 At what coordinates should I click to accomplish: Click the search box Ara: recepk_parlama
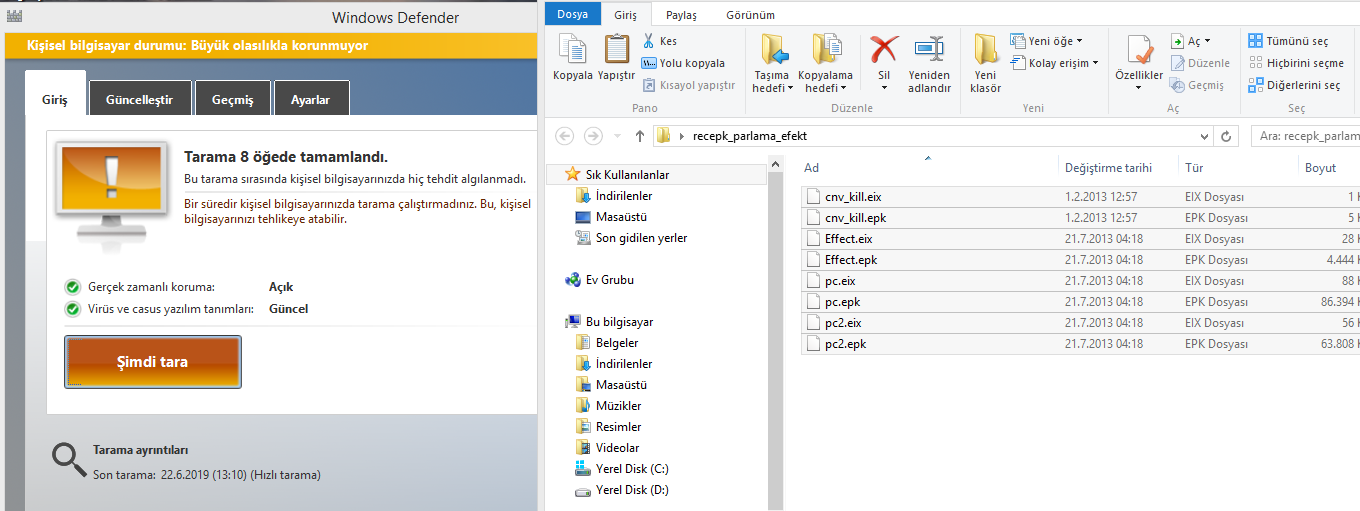click(x=1304, y=136)
